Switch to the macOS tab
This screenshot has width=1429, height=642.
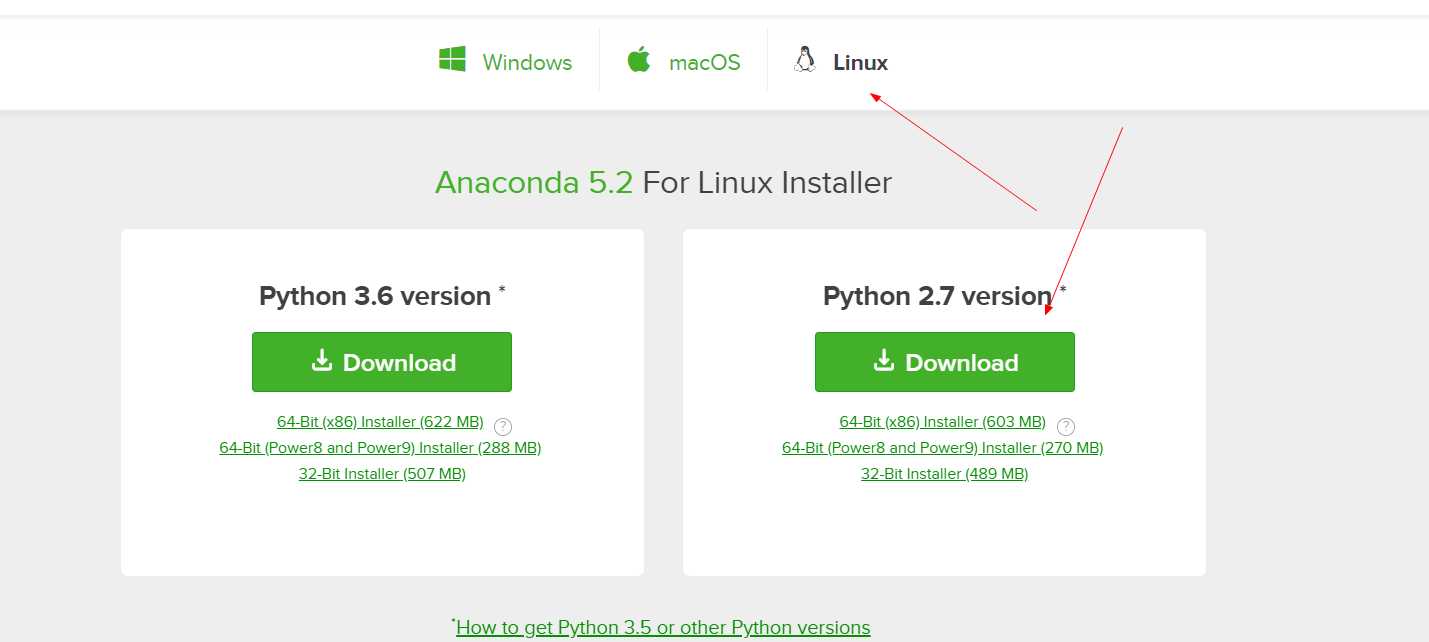coord(684,62)
